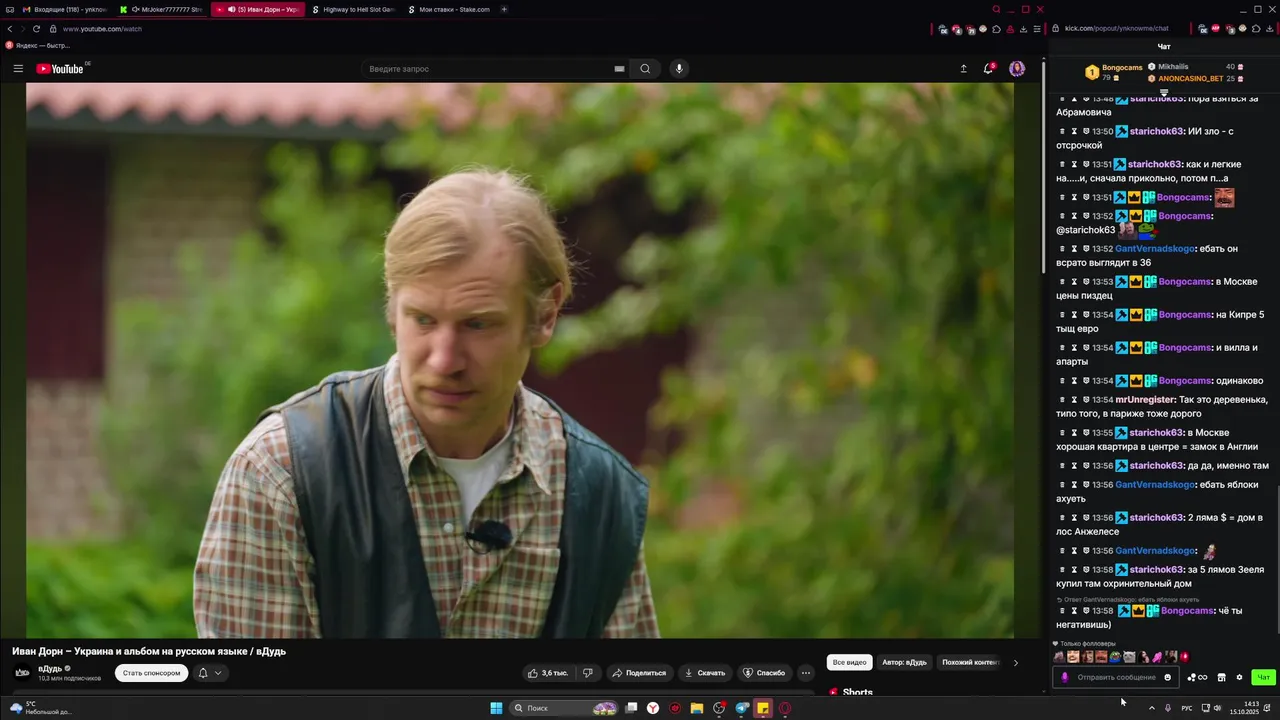Dislike the video with thumbs-down icon
This screenshot has width=1280, height=720.
pos(588,673)
